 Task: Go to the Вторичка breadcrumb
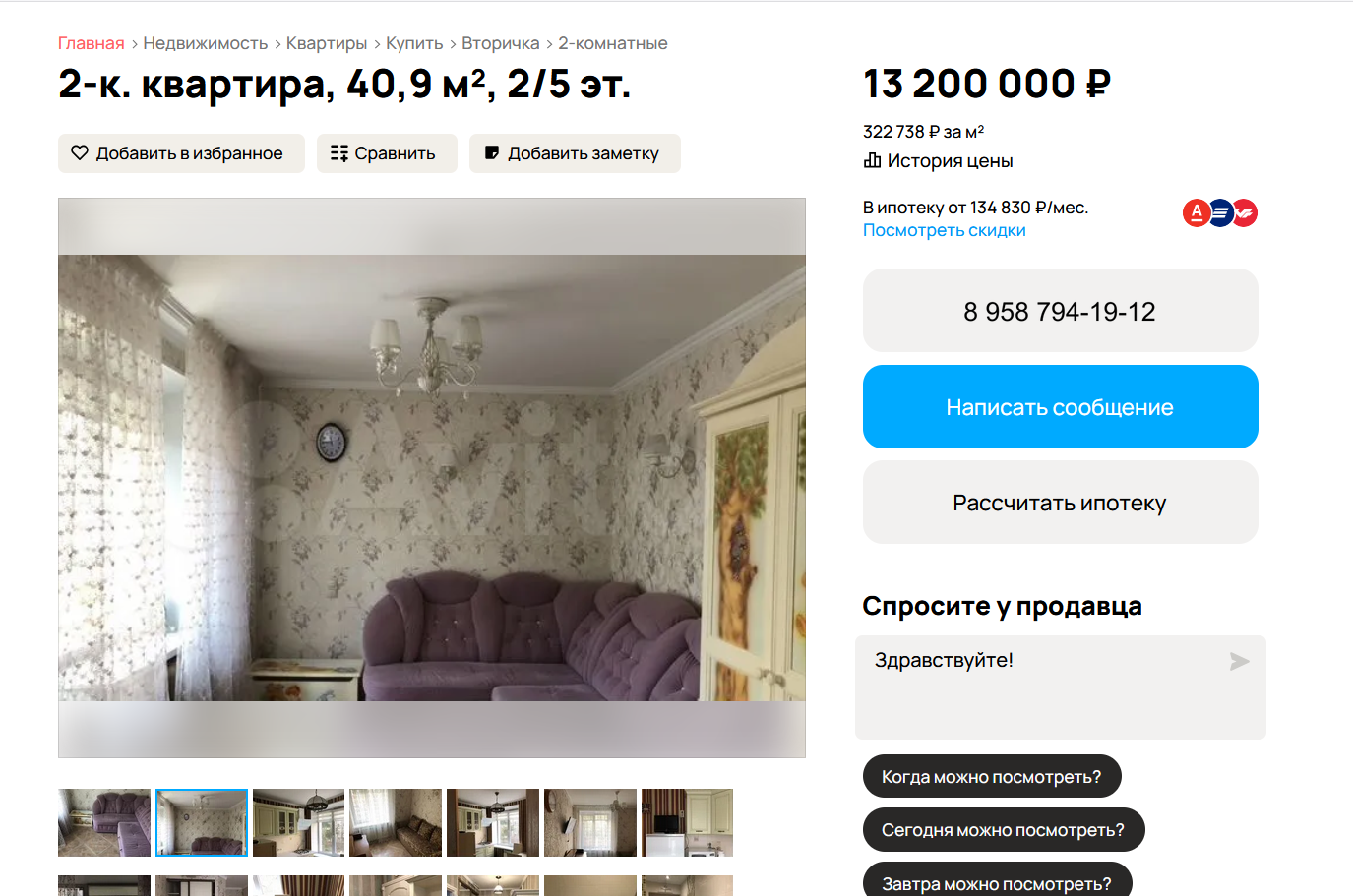click(501, 43)
